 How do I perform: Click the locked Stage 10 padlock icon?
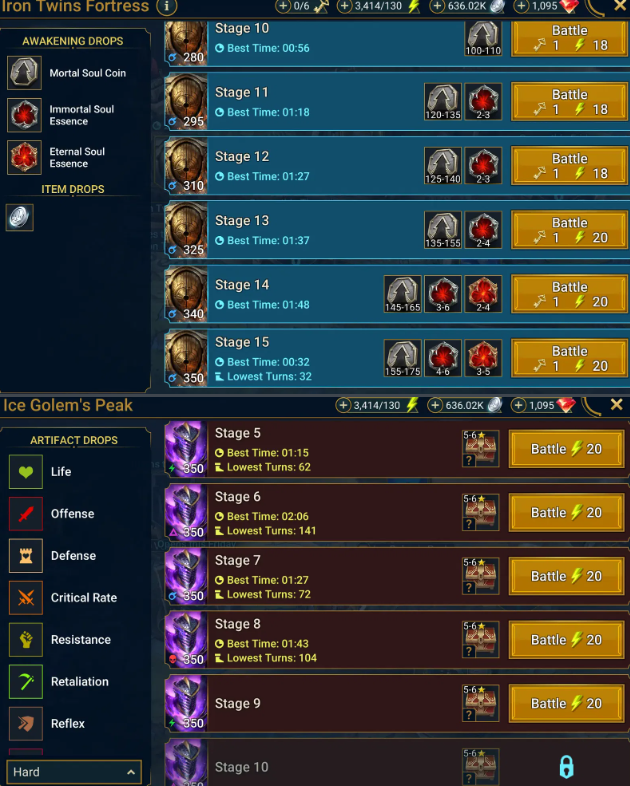566,767
